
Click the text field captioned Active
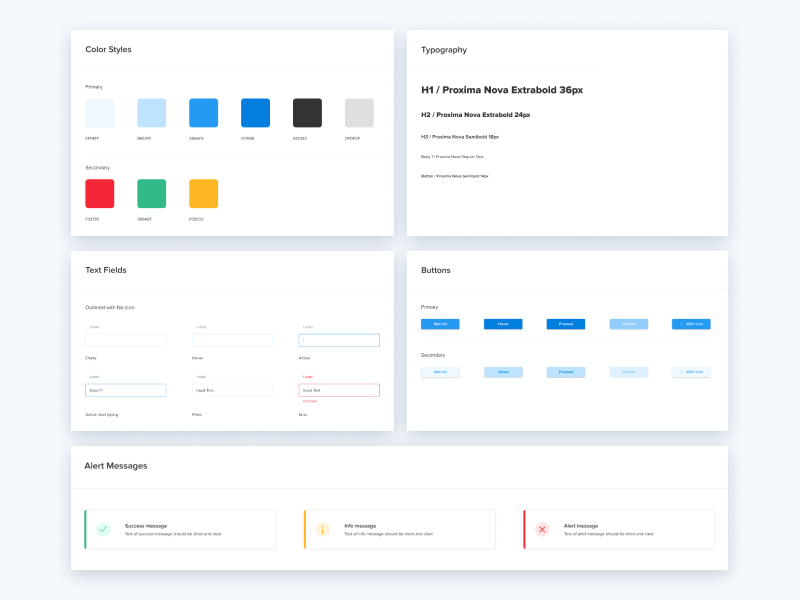click(x=339, y=340)
